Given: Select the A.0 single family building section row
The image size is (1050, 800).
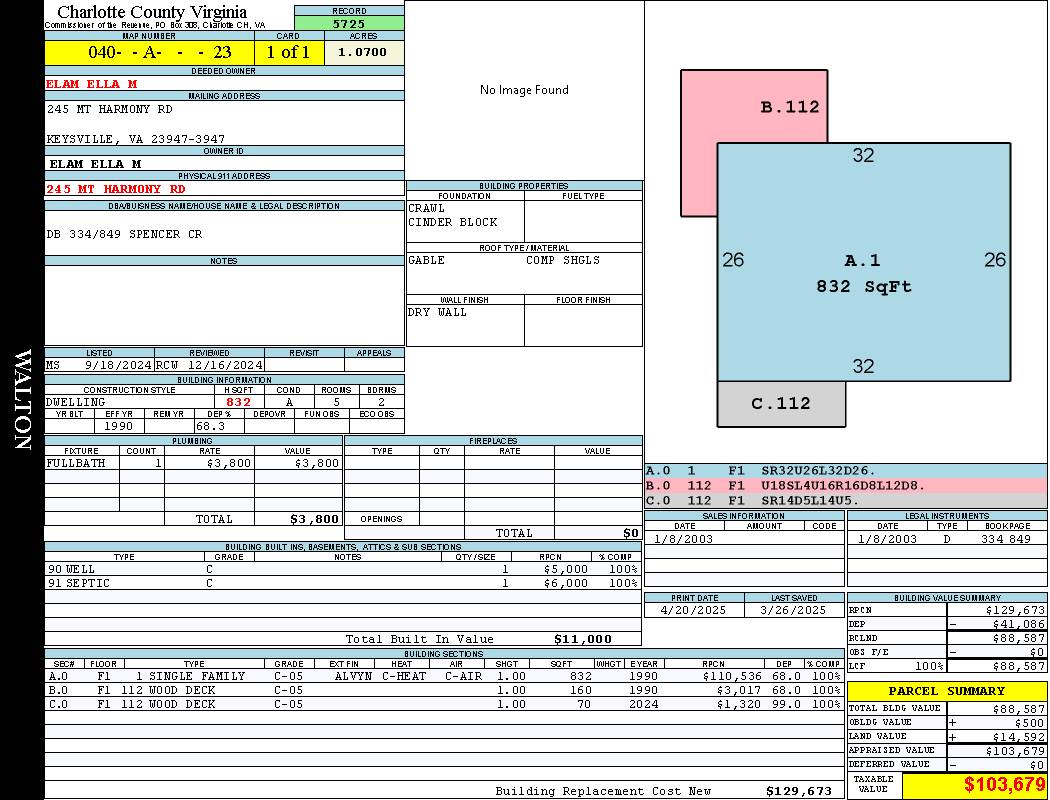Looking at the screenshot, I should pos(443,676).
